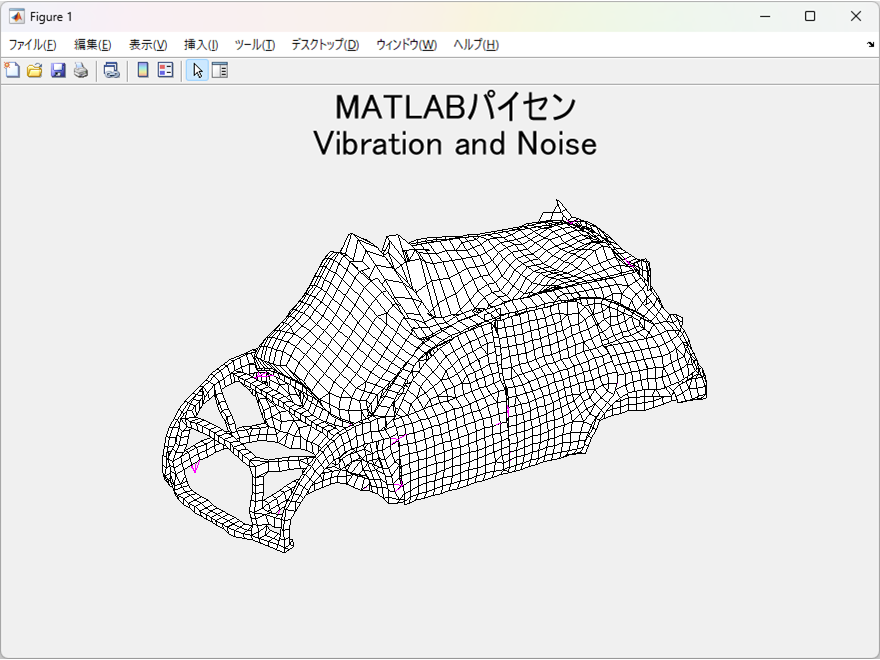Click the Link Plot toolbar icon
Viewport: 880px width, 660px height.
(x=112, y=70)
